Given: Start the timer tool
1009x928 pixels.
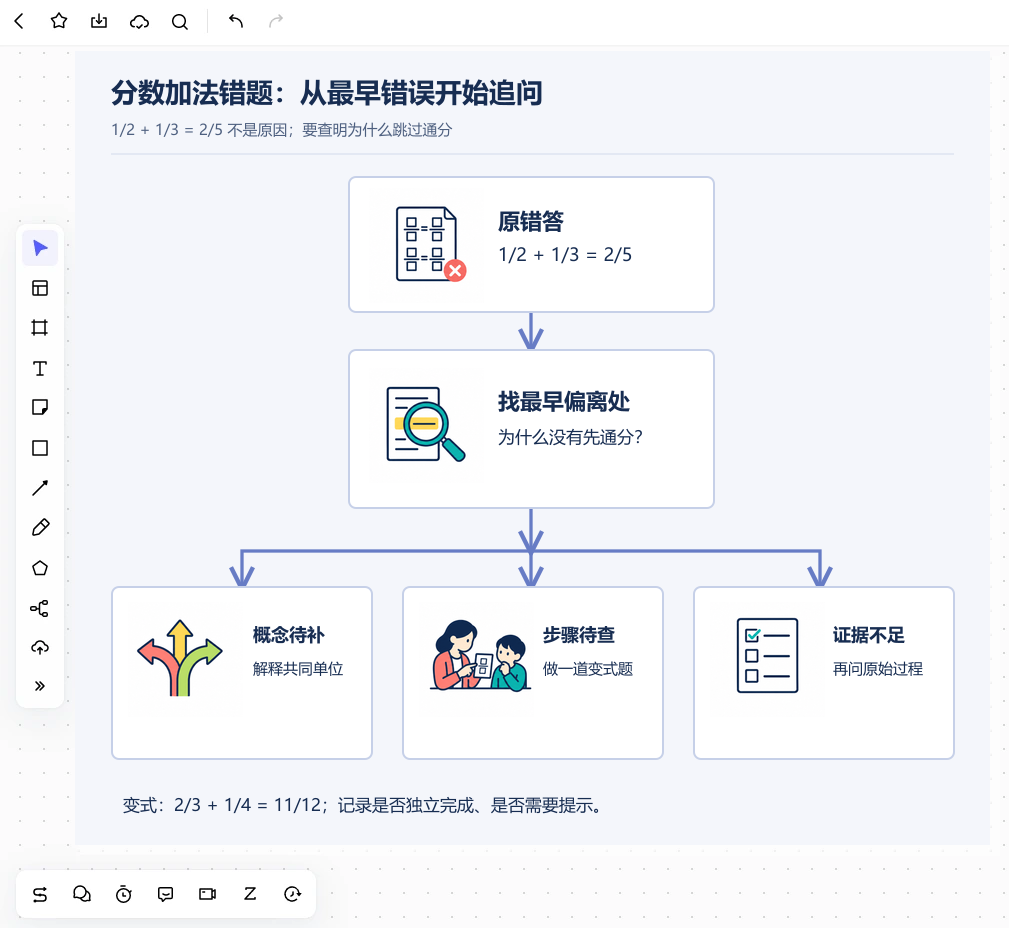Looking at the screenshot, I should 124,894.
